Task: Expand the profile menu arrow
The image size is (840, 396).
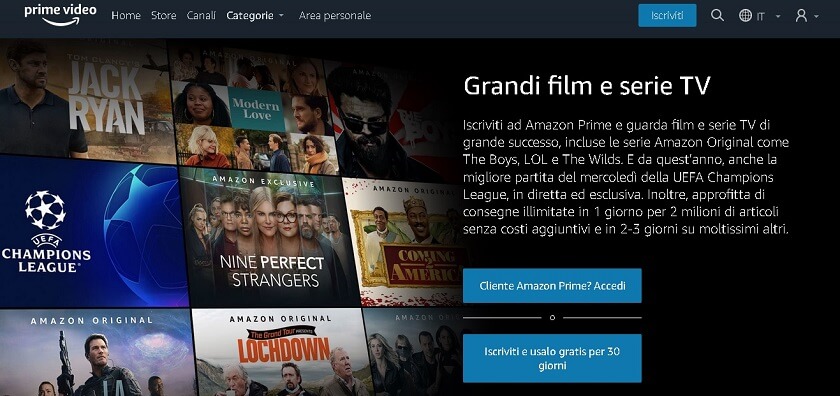Action: click(816, 16)
